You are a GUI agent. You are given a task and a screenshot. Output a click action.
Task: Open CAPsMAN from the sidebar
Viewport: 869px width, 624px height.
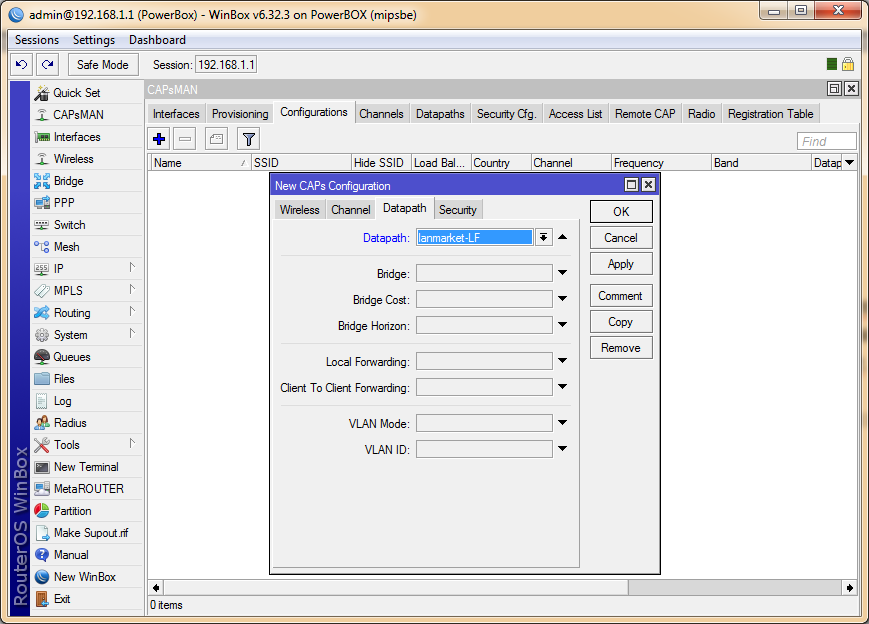[77, 115]
